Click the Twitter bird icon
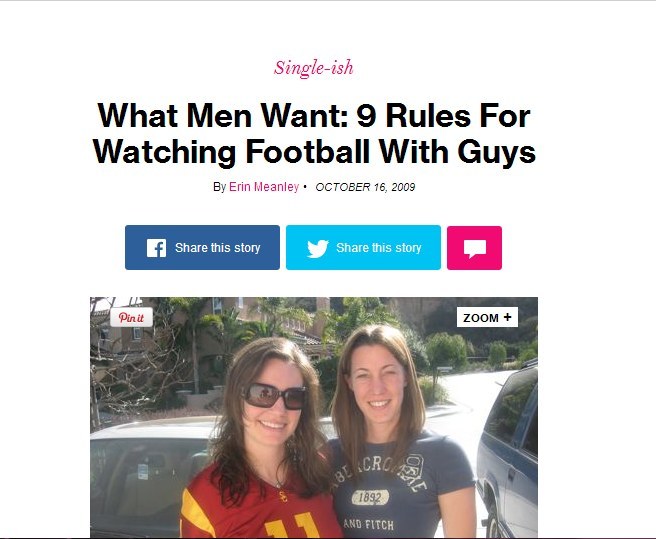The width and height of the screenshot is (656, 539). coord(318,248)
